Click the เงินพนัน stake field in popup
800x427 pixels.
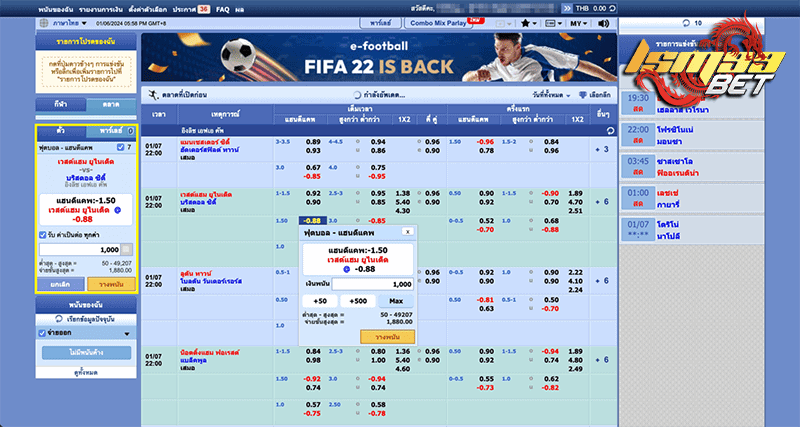pos(372,284)
